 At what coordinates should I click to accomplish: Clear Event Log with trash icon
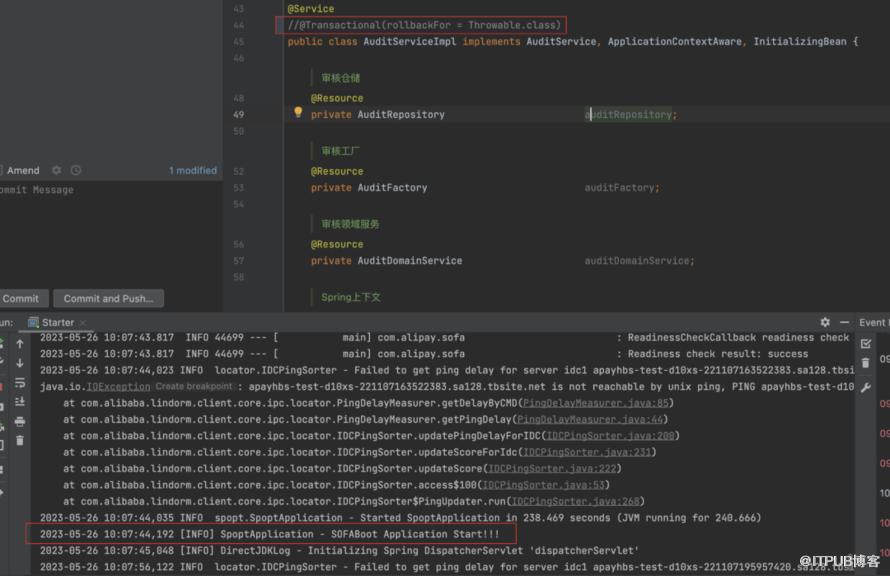click(x=866, y=364)
